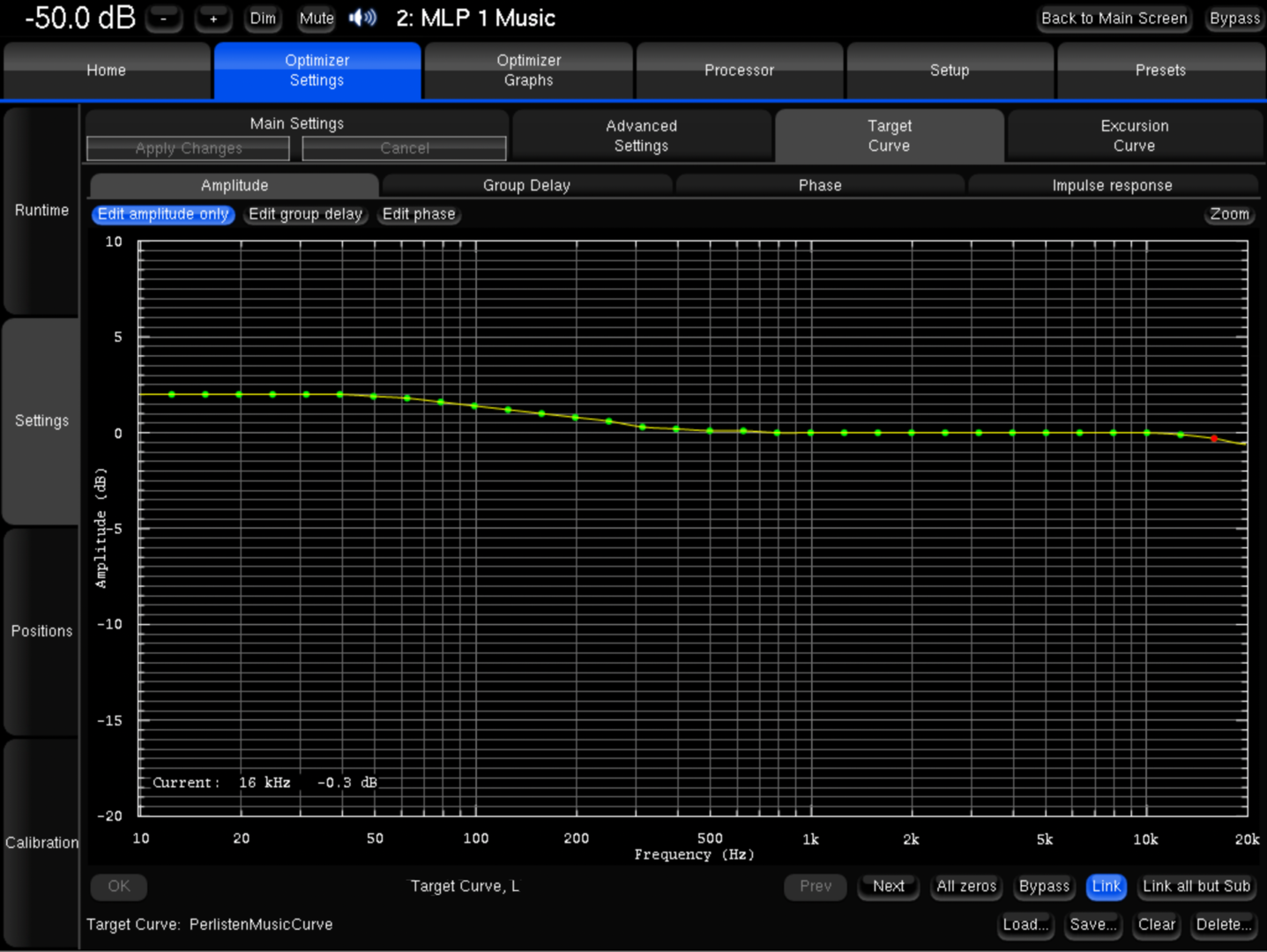Click the -50.0 dB volume readout

pyautogui.click(x=80, y=18)
